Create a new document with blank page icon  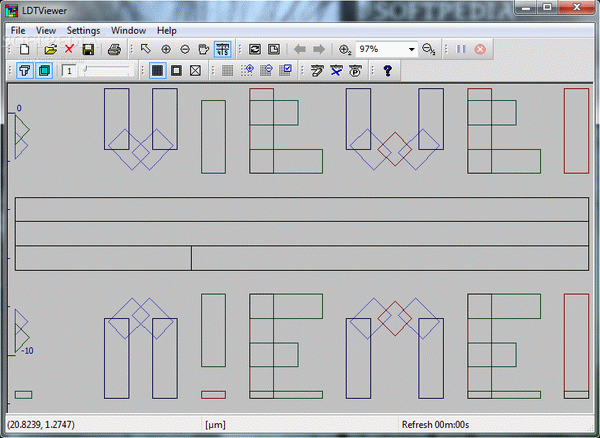pos(25,49)
